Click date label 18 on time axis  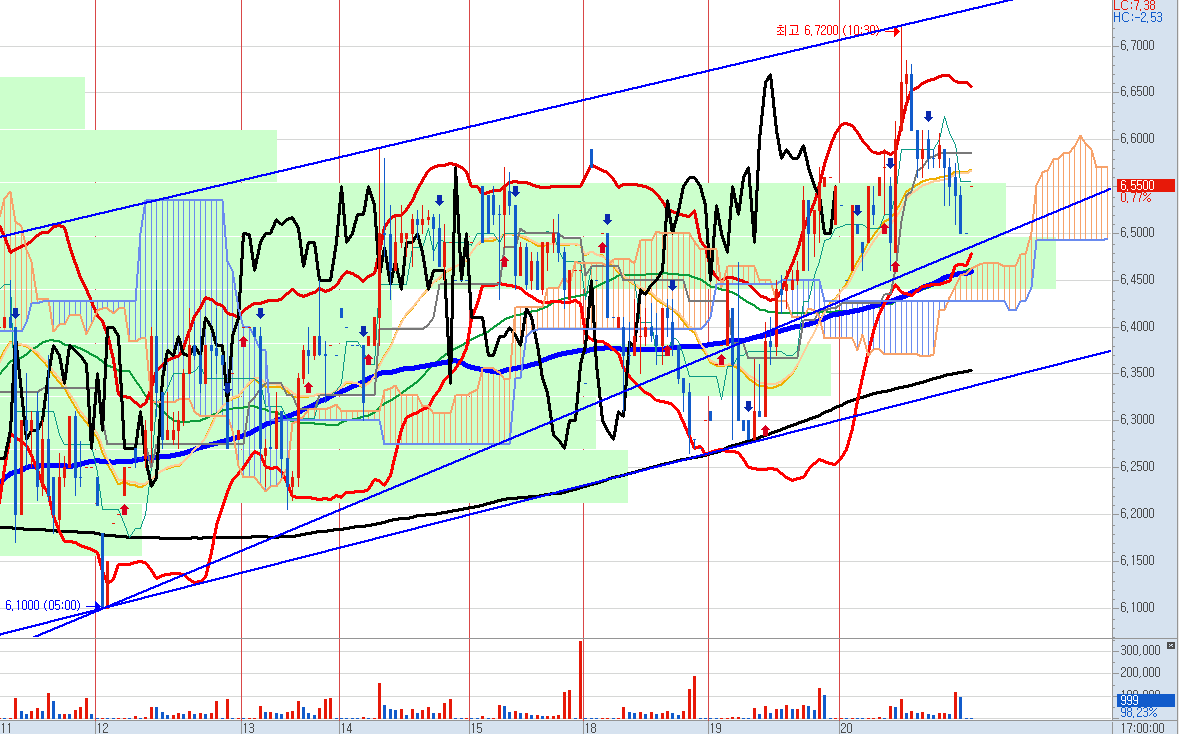[591, 728]
